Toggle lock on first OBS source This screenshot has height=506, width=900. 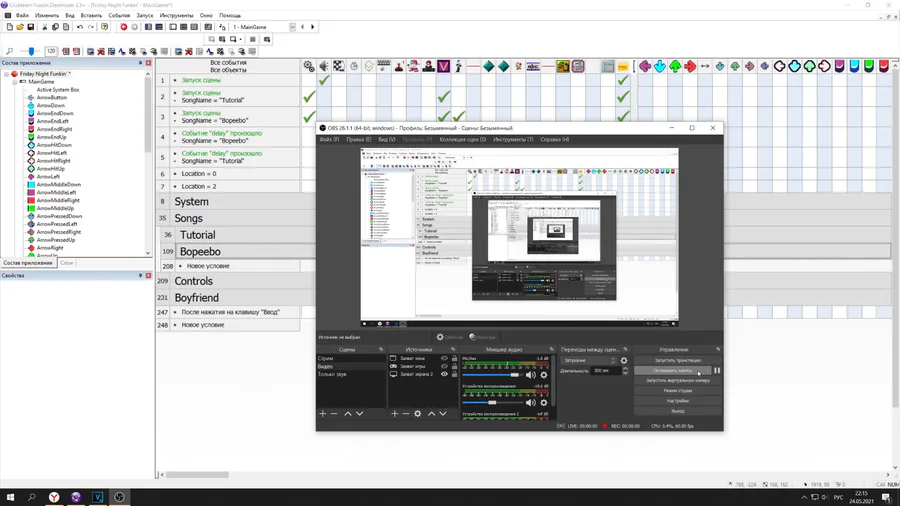pyautogui.click(x=454, y=358)
